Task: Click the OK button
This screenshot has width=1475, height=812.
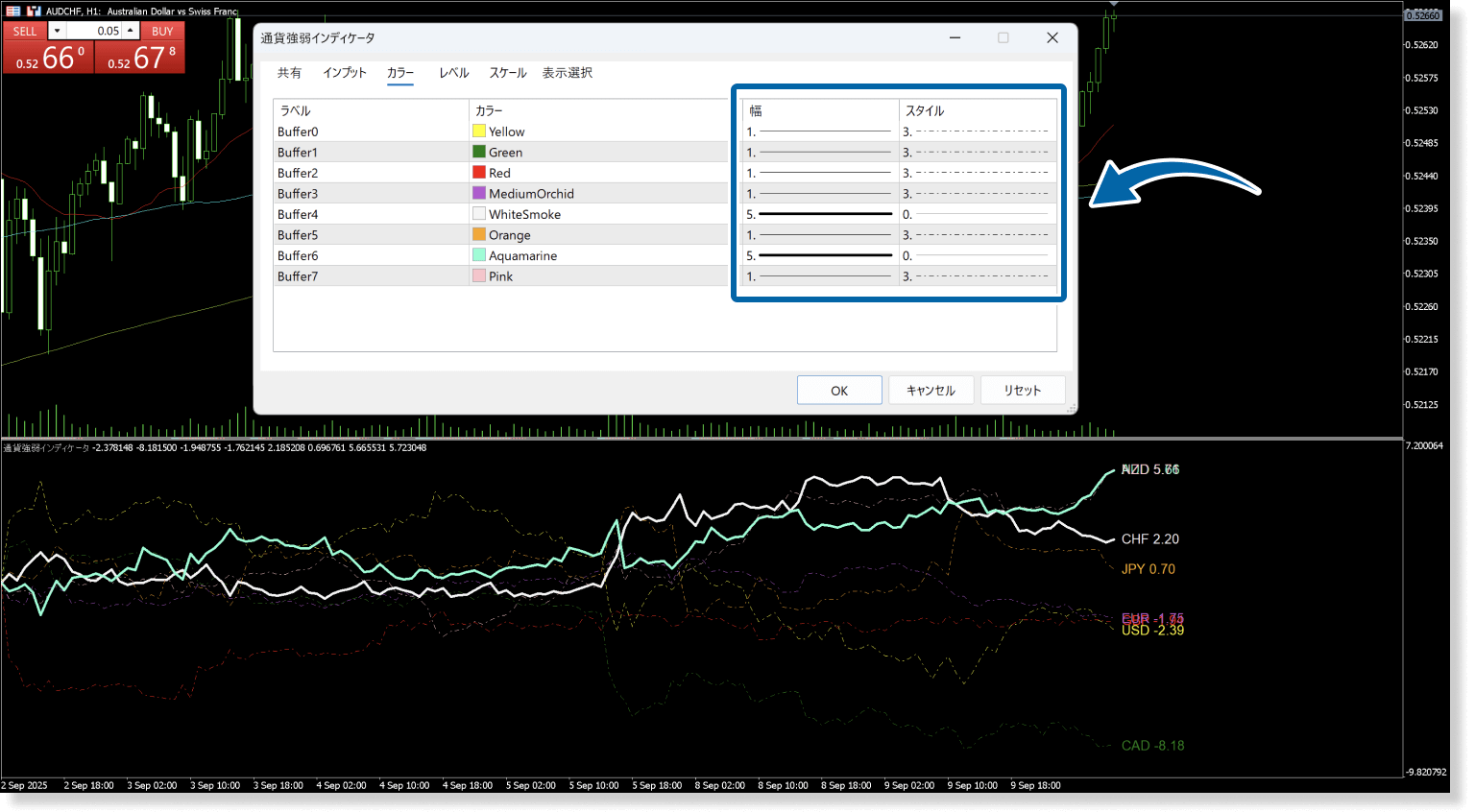Action: pos(839,391)
